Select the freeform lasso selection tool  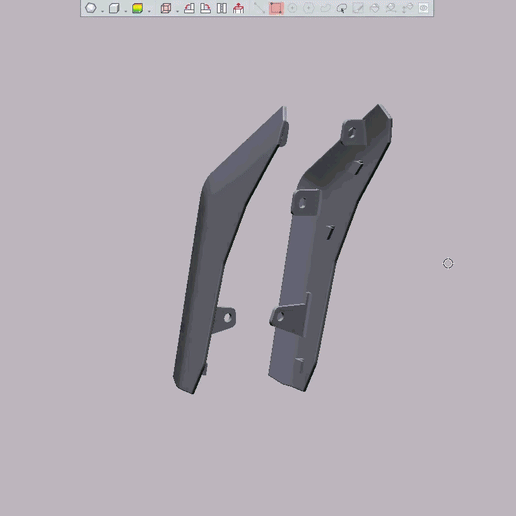click(325, 8)
